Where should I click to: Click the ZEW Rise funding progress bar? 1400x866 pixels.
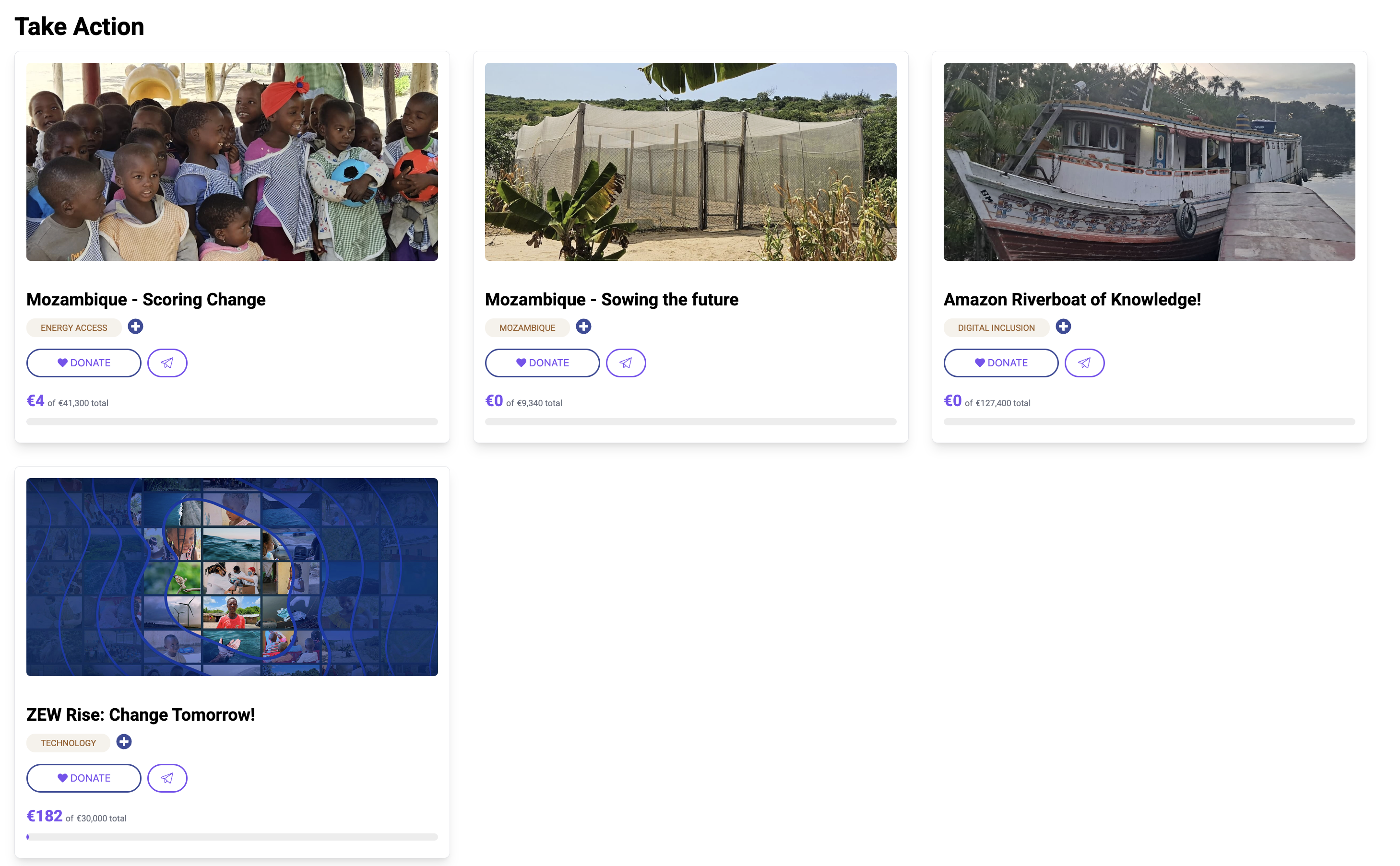point(232,837)
